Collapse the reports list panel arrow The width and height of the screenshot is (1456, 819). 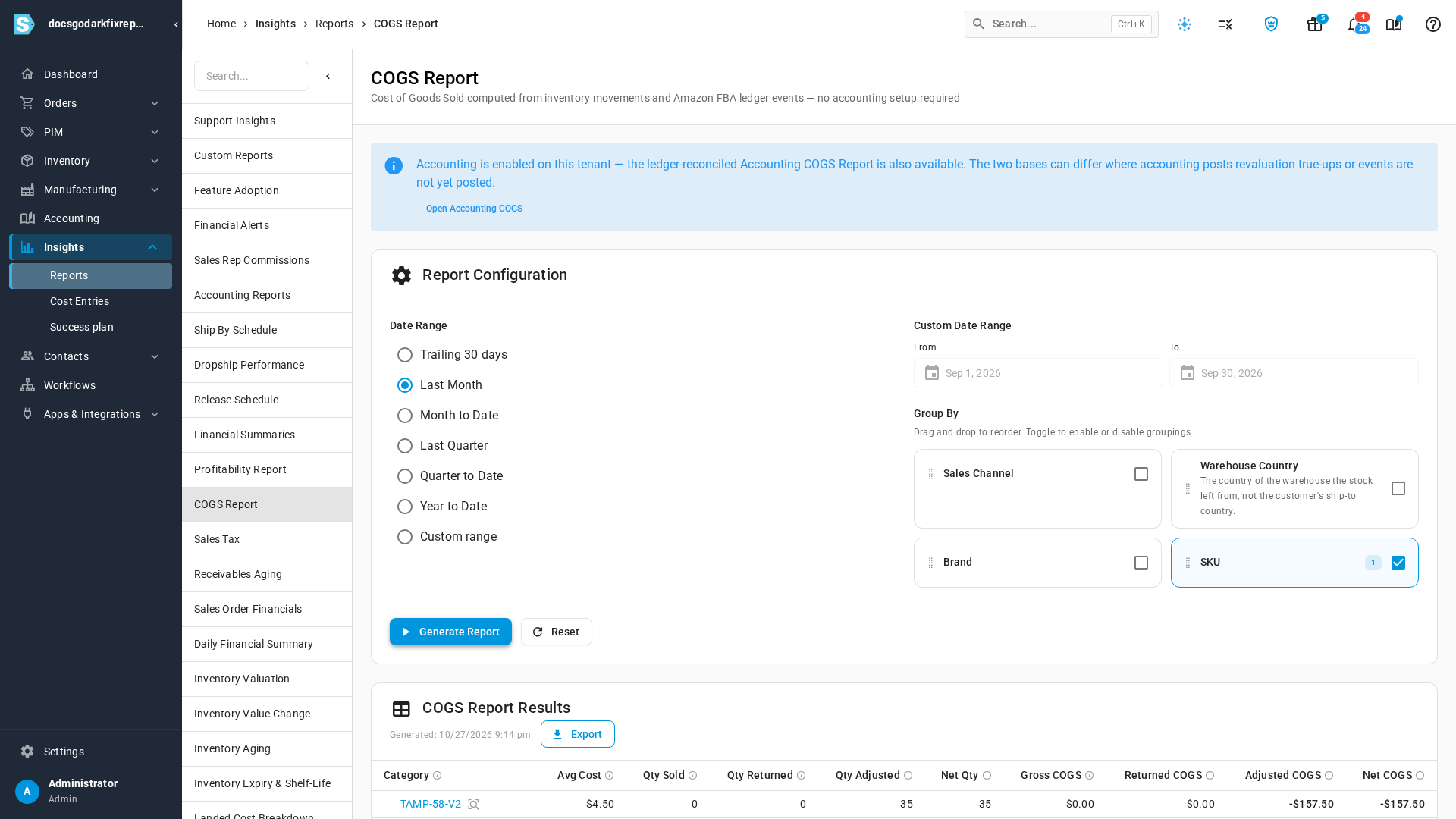point(328,76)
